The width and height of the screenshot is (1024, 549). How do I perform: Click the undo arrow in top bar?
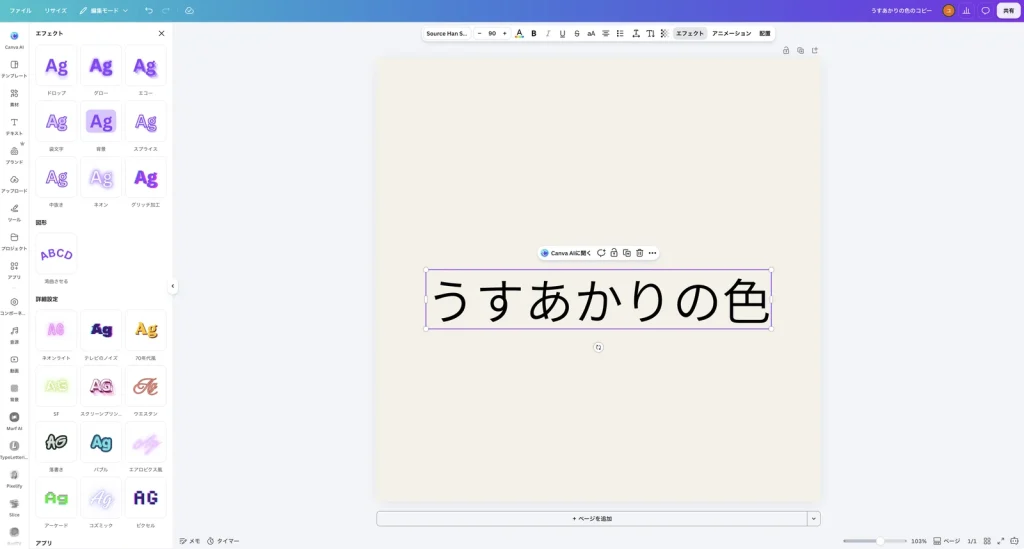[149, 10]
